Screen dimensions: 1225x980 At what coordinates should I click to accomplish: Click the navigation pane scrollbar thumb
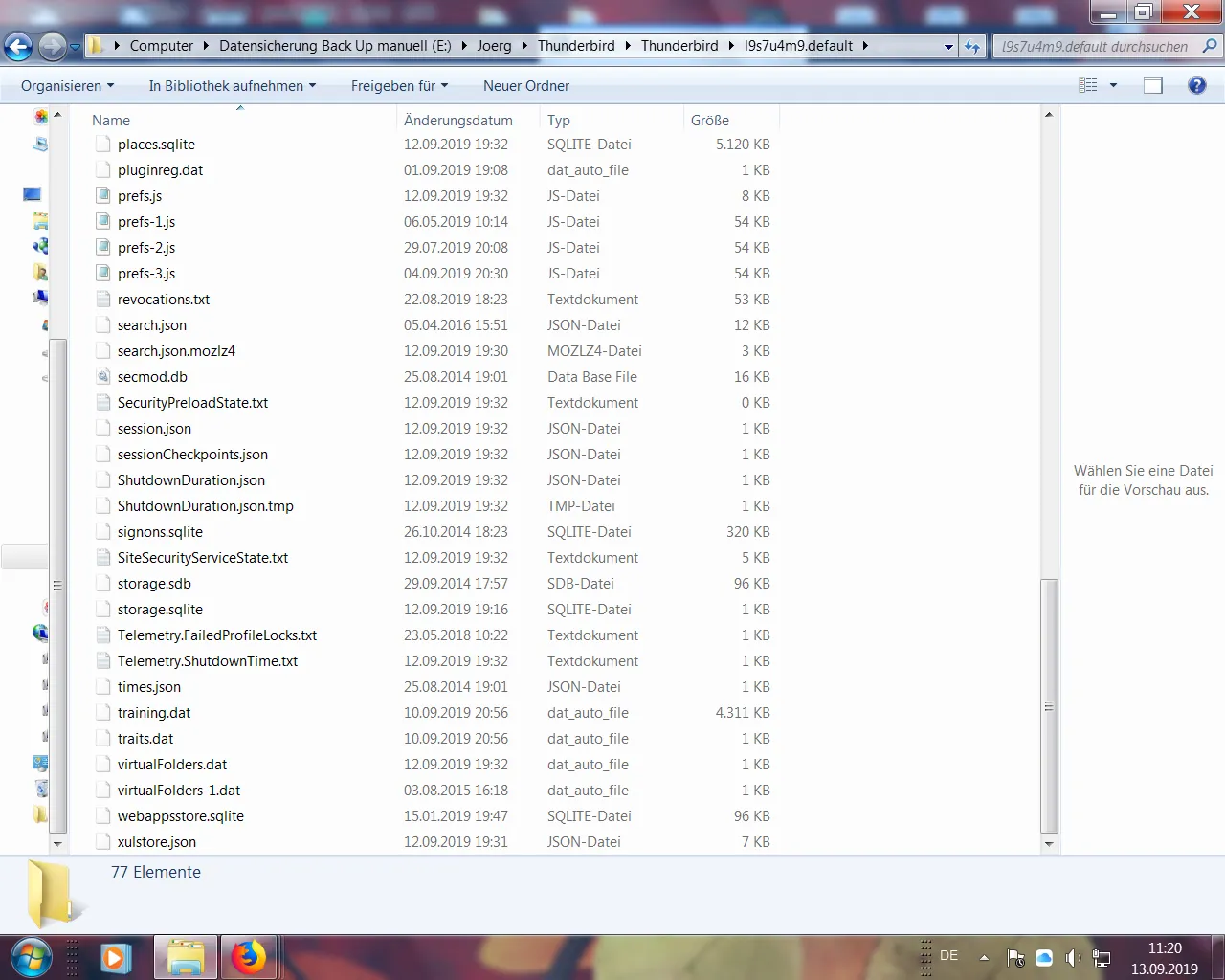click(57, 585)
